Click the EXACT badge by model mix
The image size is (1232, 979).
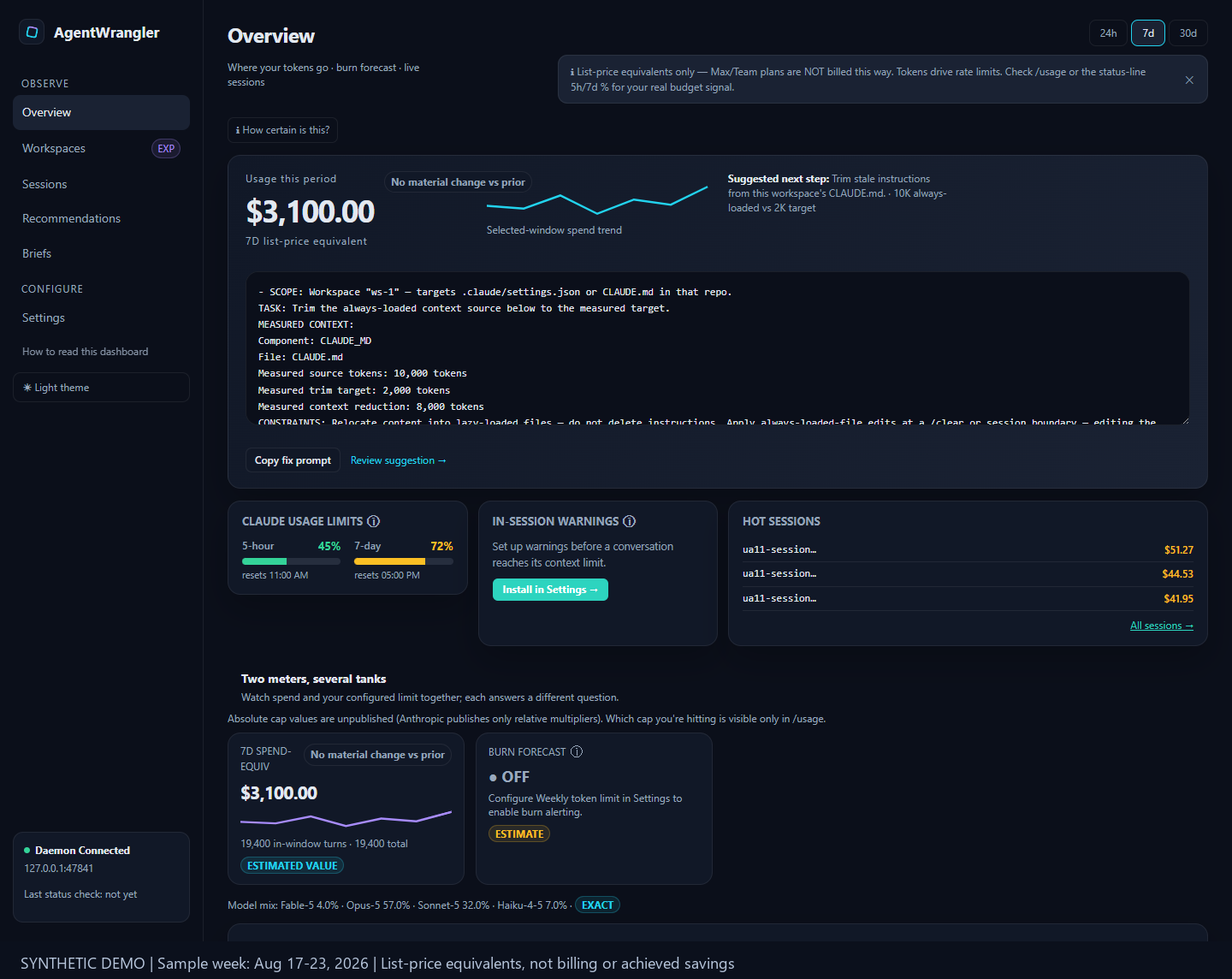(597, 905)
